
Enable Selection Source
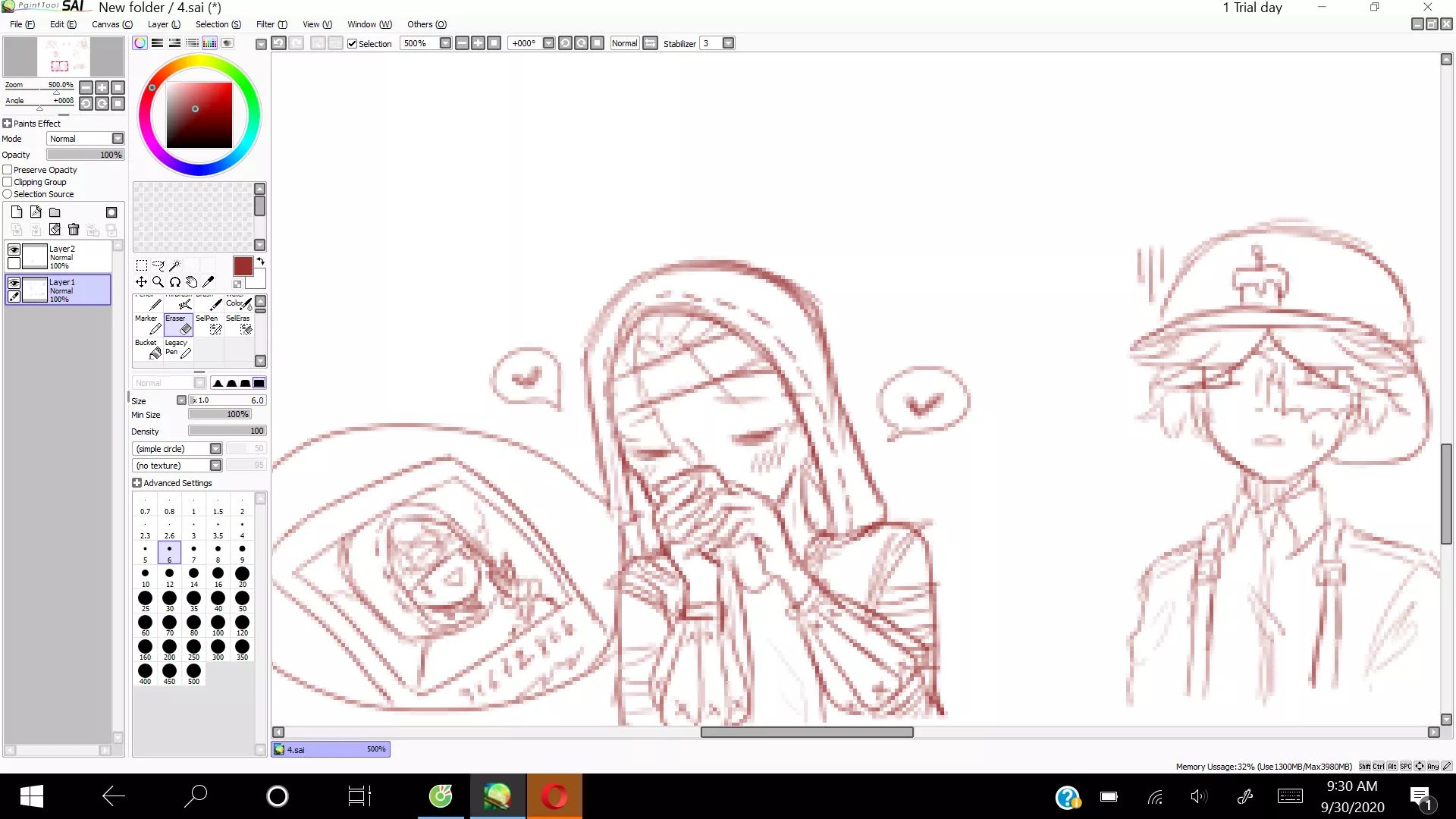[x=8, y=194]
